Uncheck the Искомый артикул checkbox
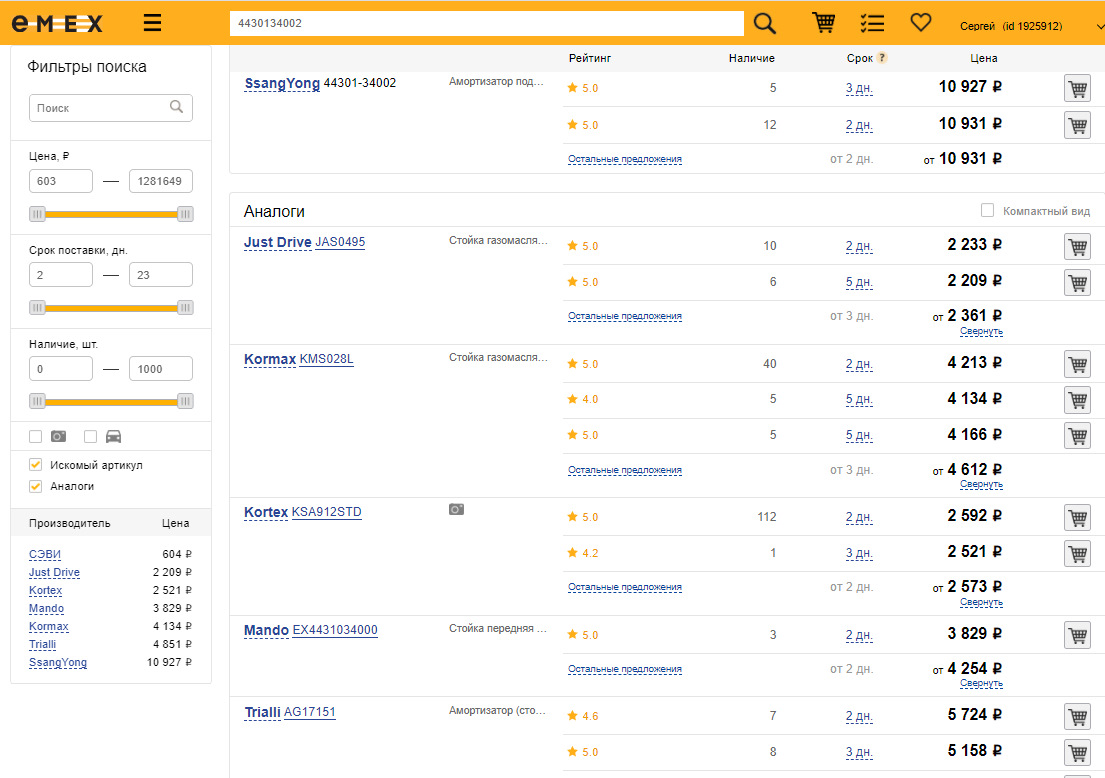This screenshot has height=778, width=1105. tap(36, 465)
